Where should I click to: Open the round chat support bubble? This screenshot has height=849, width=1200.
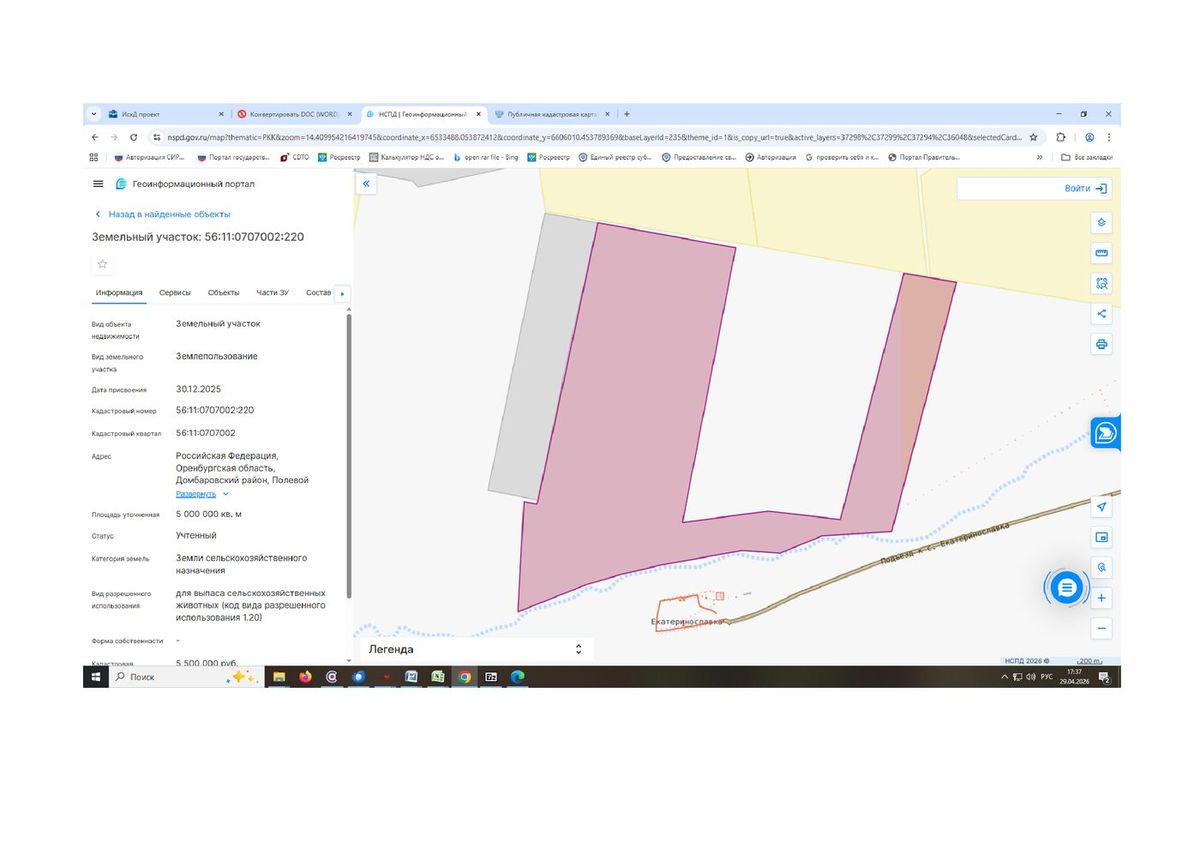[x=1066, y=587]
